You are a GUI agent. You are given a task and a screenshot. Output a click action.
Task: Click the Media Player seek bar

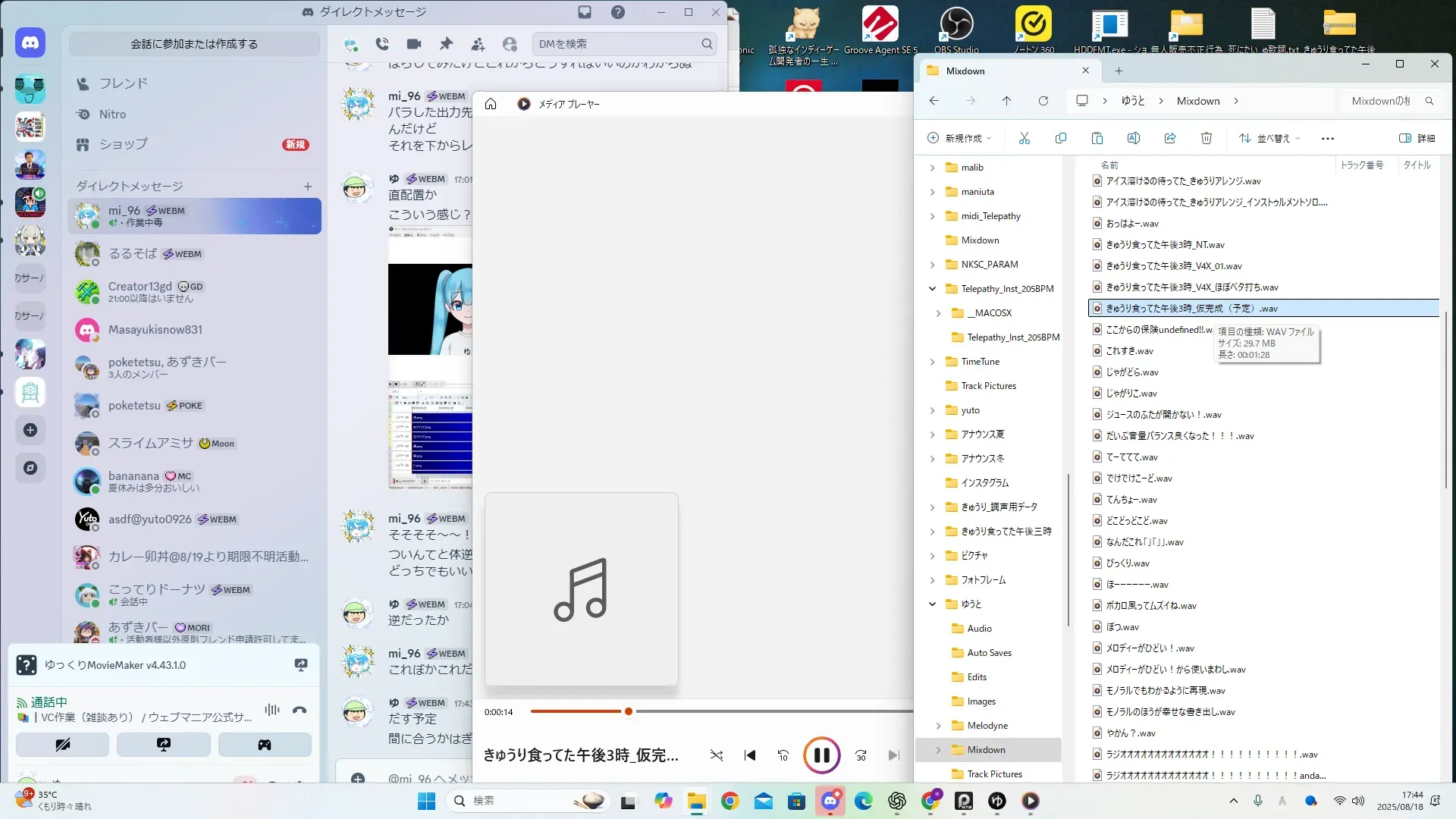(758, 711)
